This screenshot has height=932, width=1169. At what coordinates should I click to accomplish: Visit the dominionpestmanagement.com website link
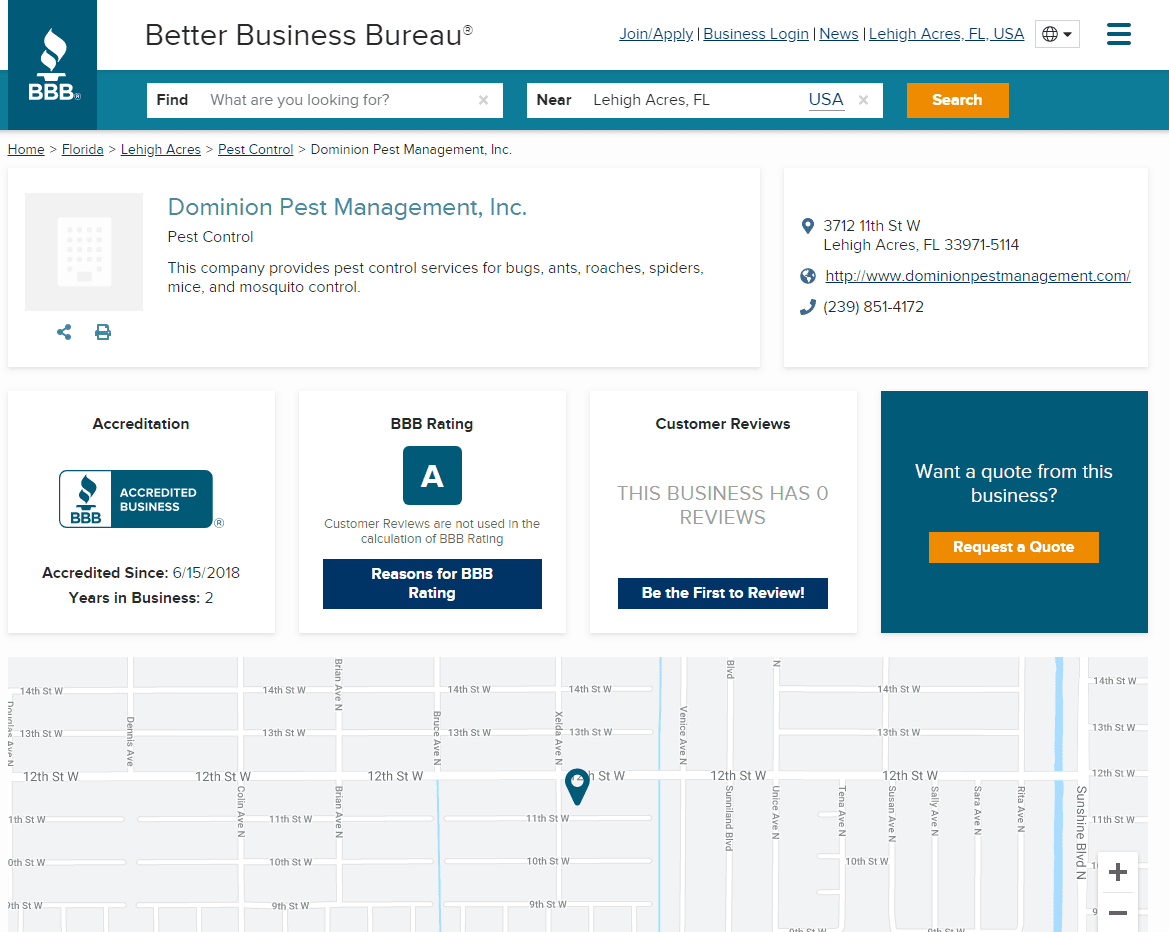coord(977,276)
